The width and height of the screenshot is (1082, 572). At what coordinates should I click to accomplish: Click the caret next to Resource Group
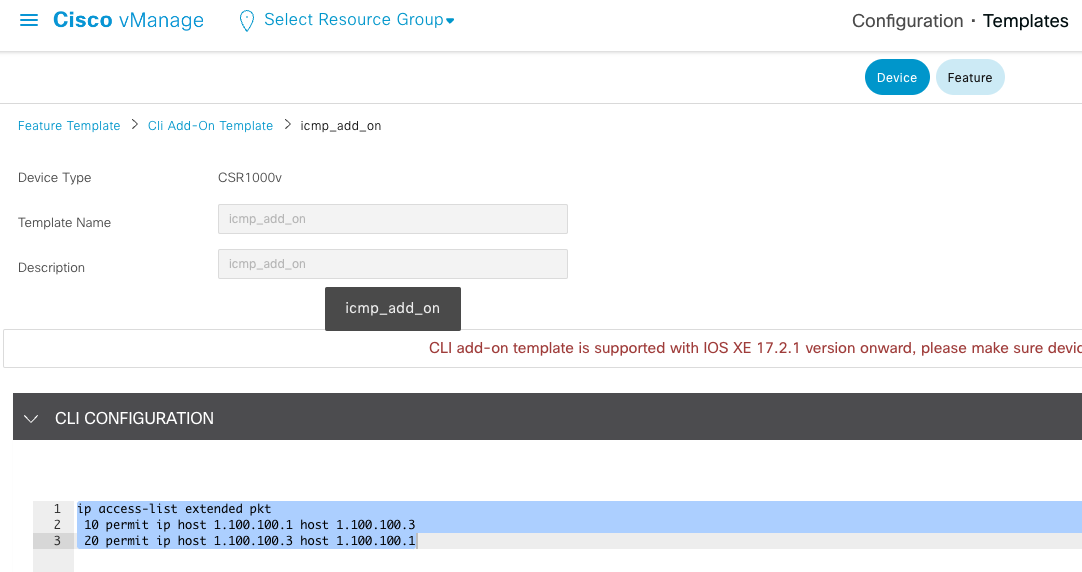pos(450,22)
